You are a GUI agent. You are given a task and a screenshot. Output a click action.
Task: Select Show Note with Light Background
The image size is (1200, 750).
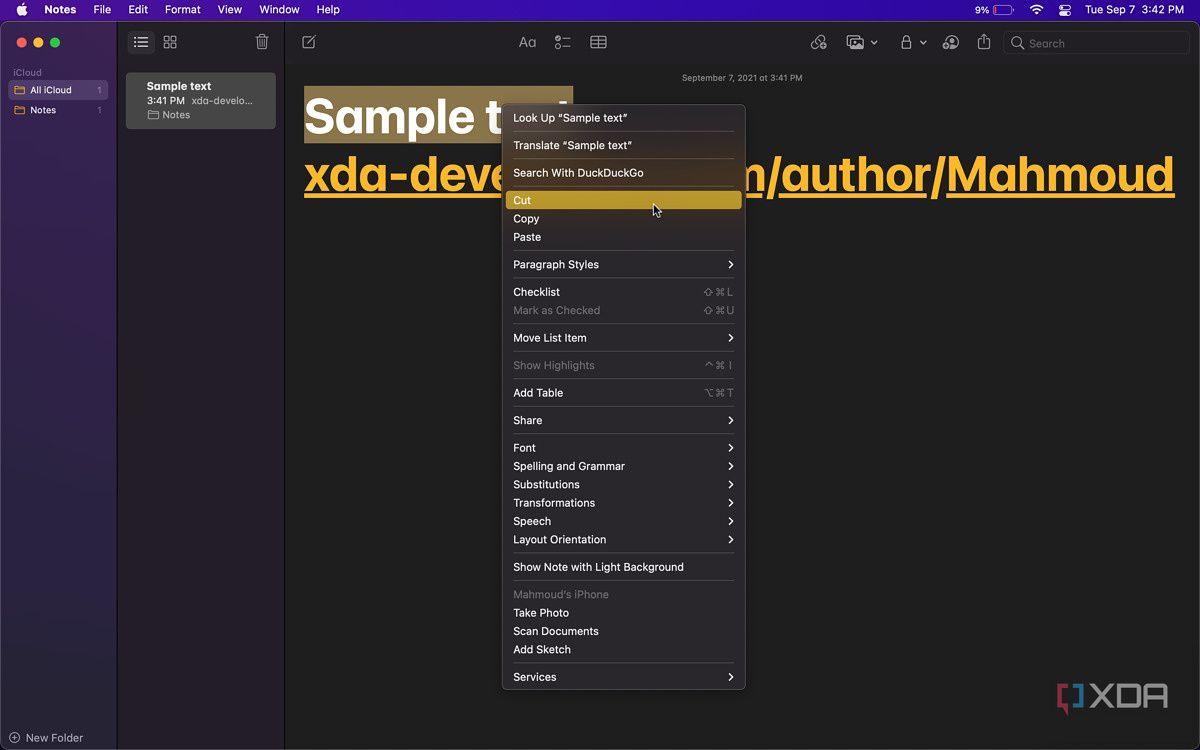598,567
